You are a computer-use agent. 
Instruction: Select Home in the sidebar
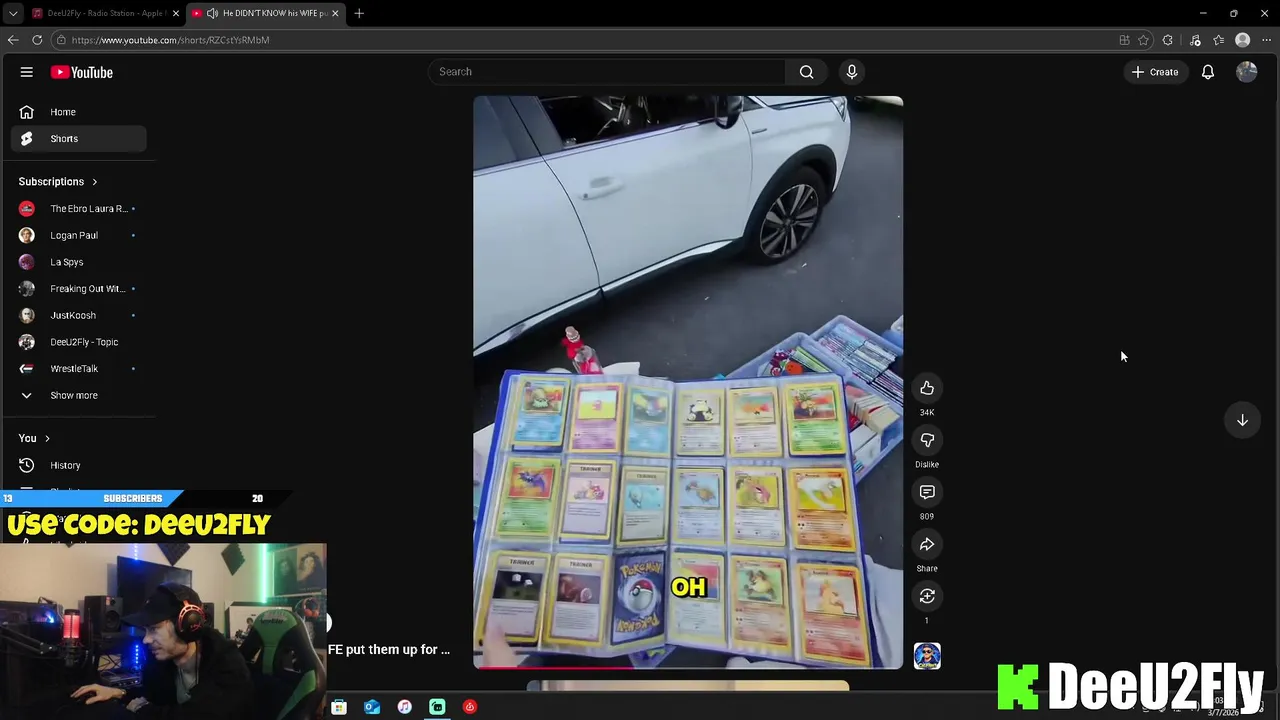79,112
